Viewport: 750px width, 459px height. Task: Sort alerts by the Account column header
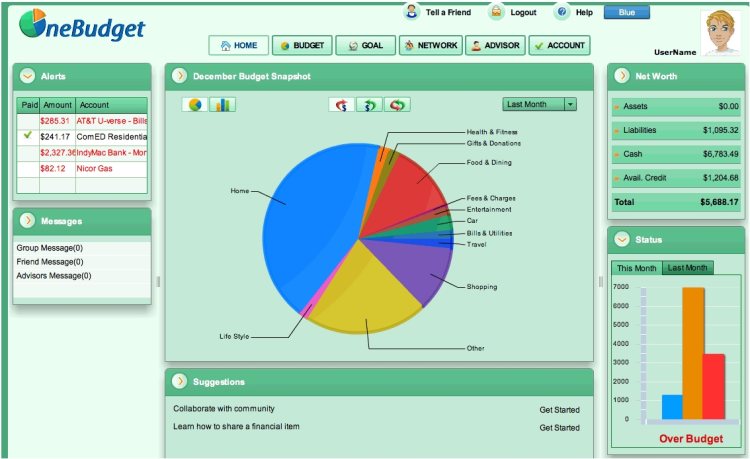[111, 105]
